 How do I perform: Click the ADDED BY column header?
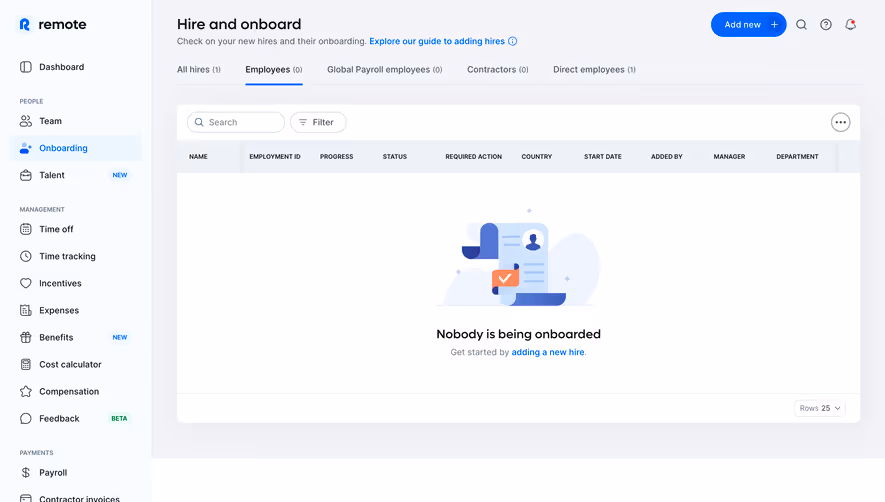point(667,156)
